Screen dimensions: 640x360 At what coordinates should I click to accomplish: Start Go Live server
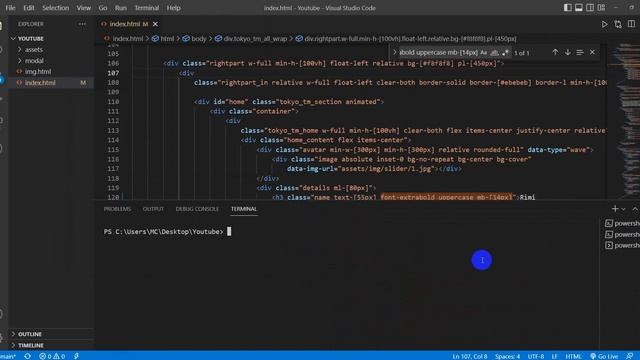click(604, 356)
